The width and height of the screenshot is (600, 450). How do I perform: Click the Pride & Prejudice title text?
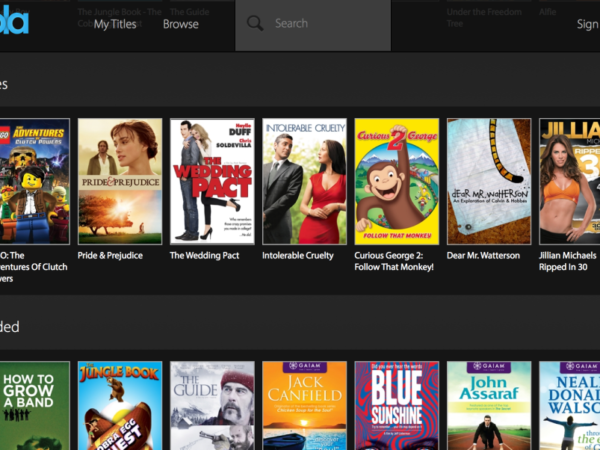click(110, 256)
